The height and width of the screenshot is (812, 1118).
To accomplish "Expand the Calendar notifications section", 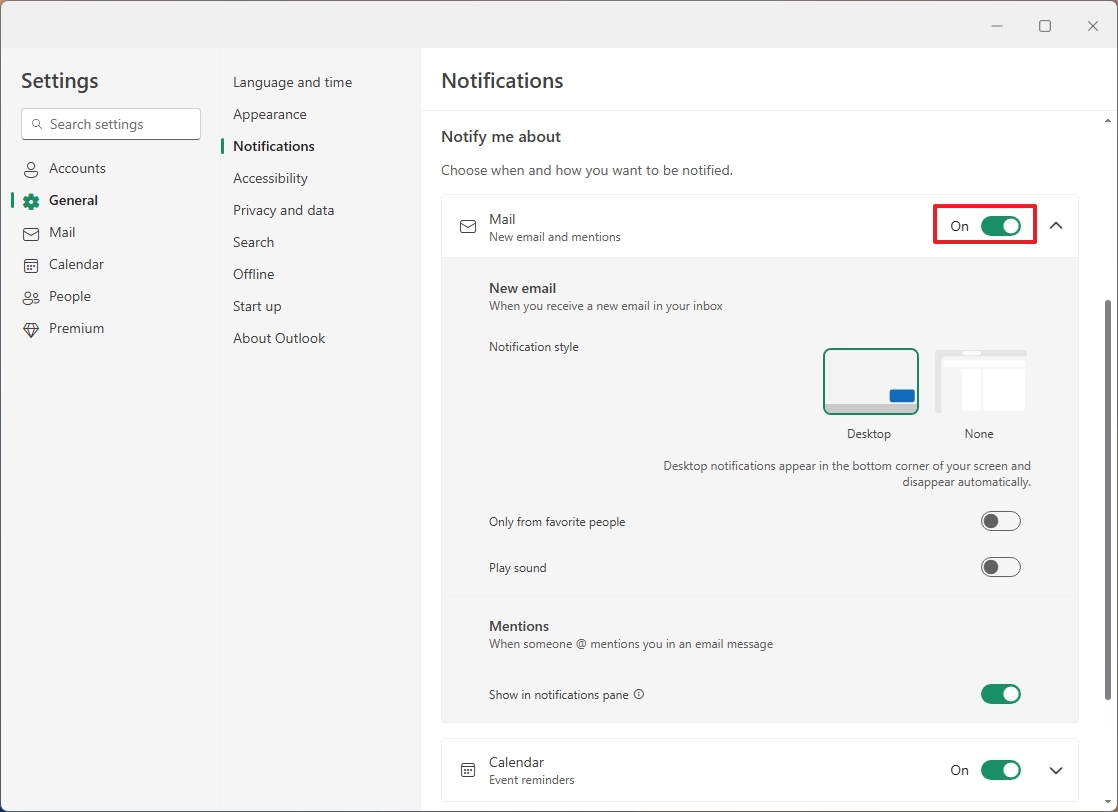I will coord(1056,770).
